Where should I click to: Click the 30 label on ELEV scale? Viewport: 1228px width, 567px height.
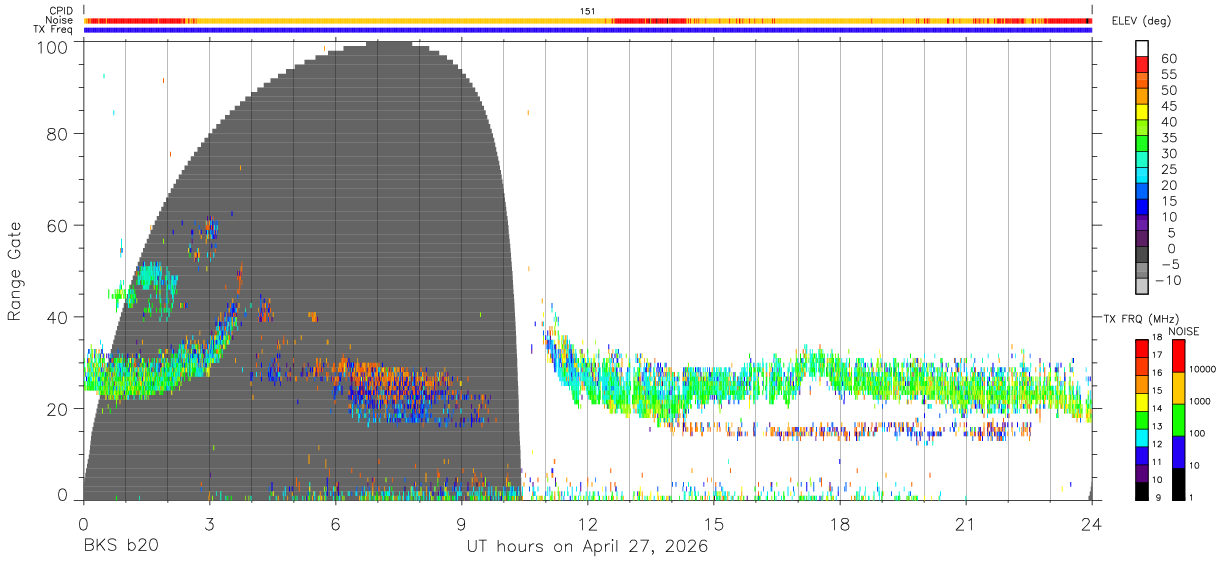pyautogui.click(x=1170, y=153)
